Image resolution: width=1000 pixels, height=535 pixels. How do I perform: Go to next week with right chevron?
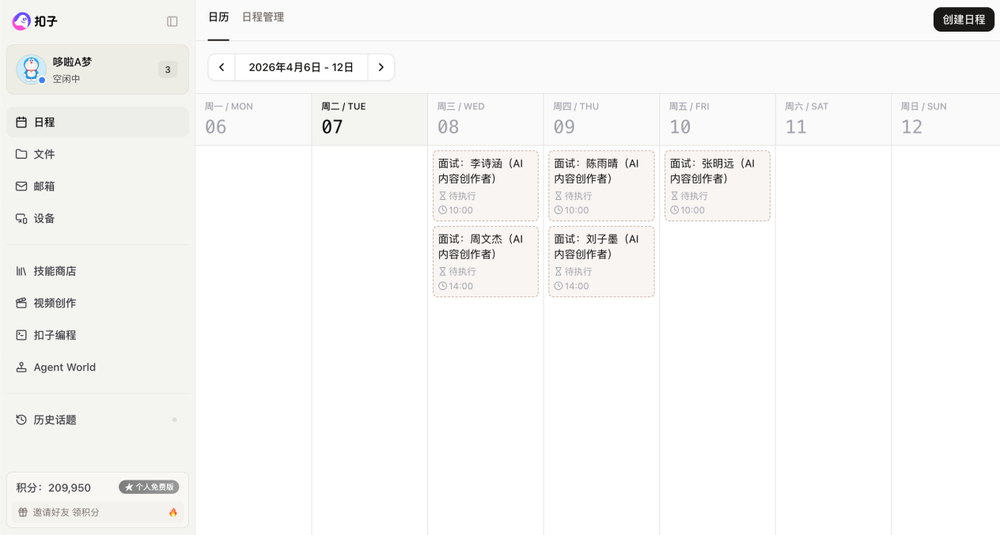pos(381,67)
